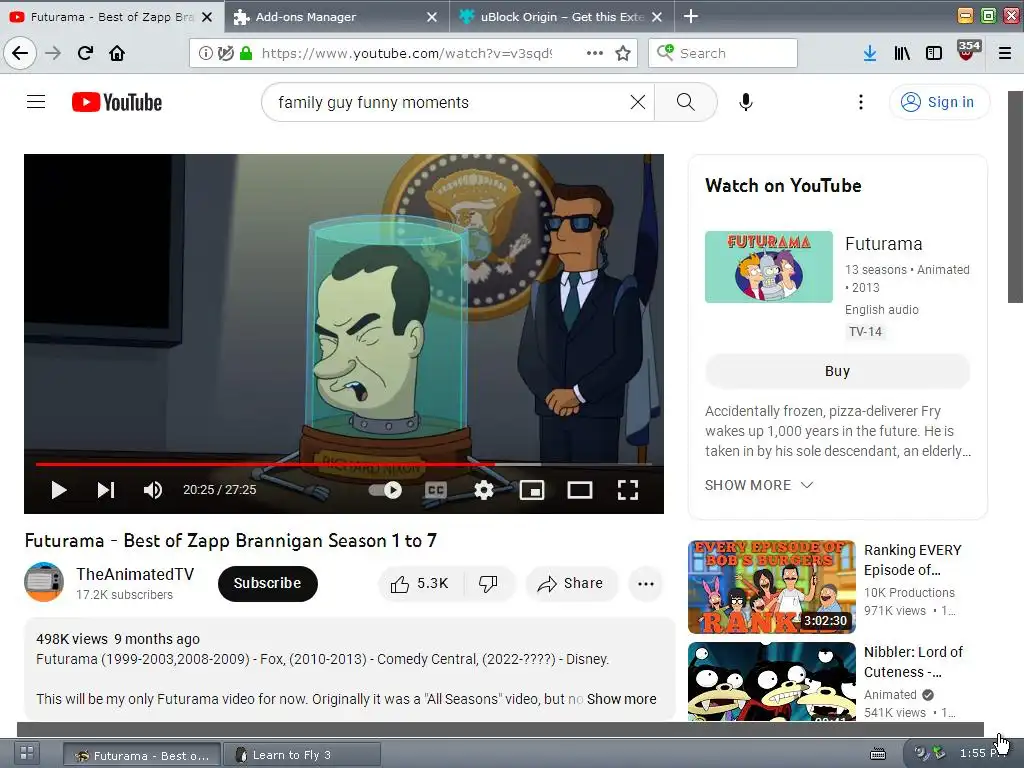
Task: Subscribe to TheAnimatedTV
Action: [x=268, y=583]
